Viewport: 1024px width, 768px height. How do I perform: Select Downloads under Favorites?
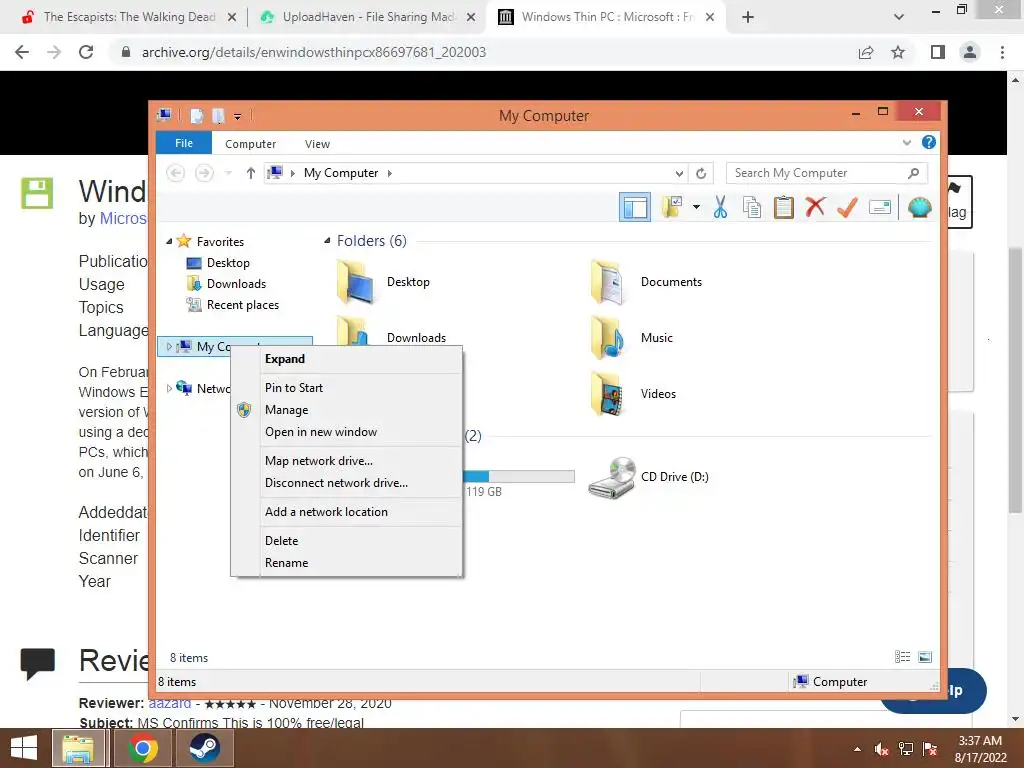coord(236,284)
